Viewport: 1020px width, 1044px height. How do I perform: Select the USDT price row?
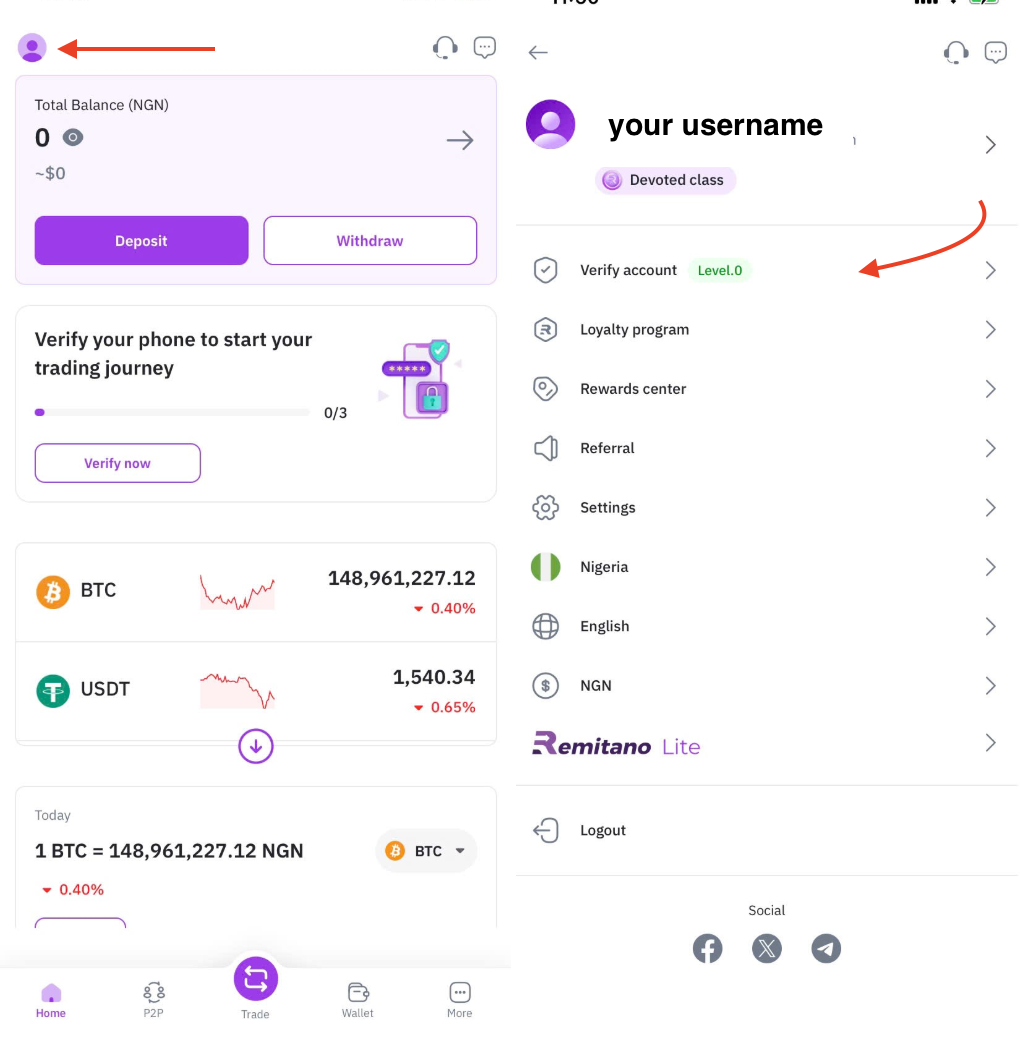(x=256, y=690)
